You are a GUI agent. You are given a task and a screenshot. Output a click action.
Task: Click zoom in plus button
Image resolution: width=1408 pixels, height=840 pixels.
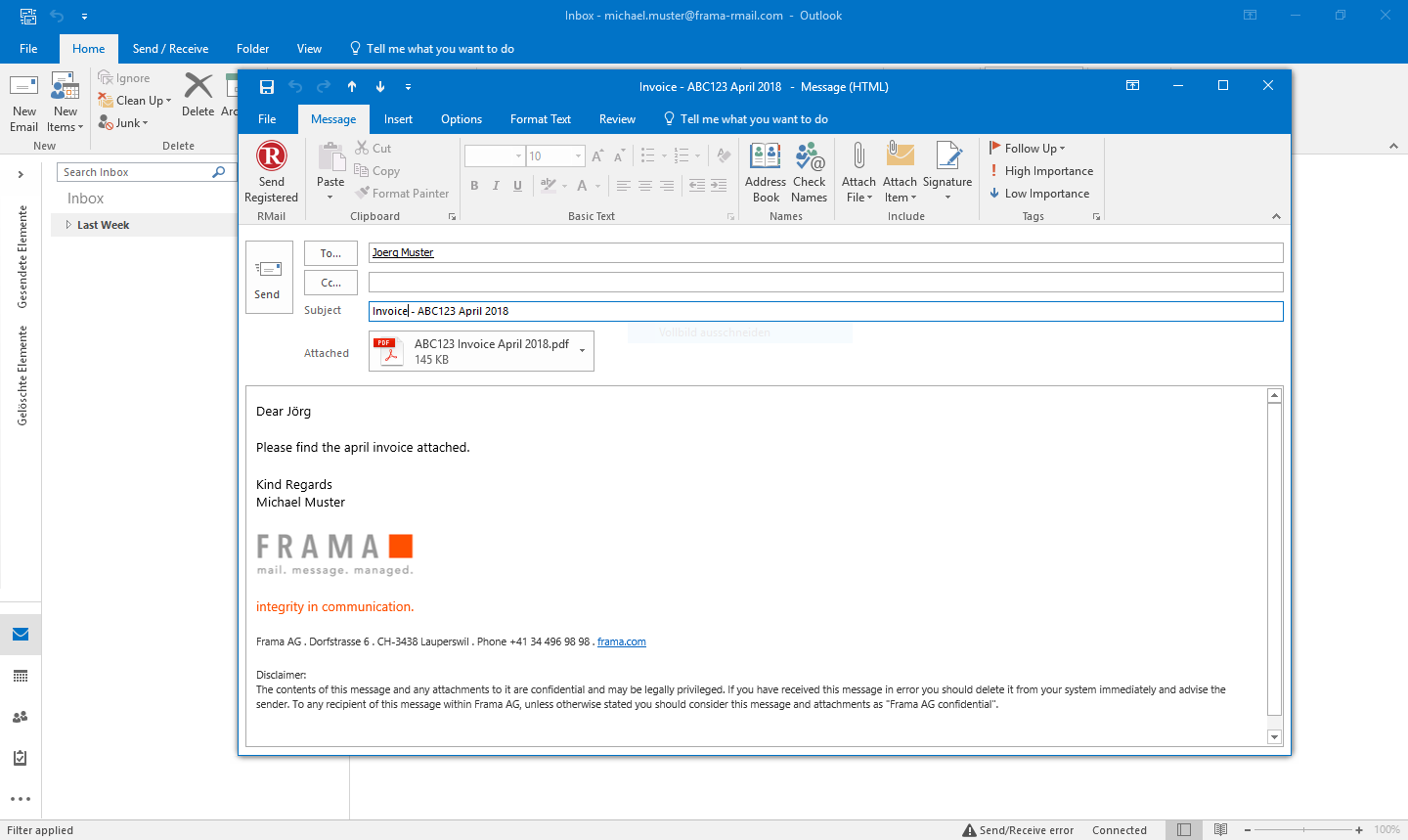(x=1359, y=830)
